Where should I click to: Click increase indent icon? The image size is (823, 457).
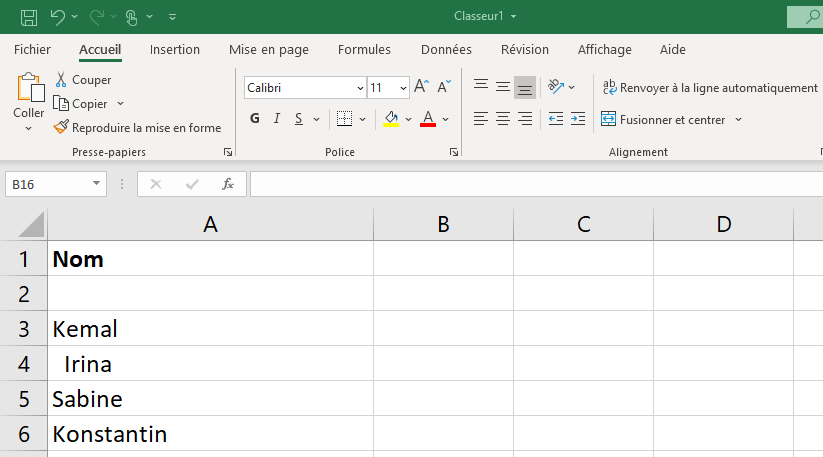(578, 119)
